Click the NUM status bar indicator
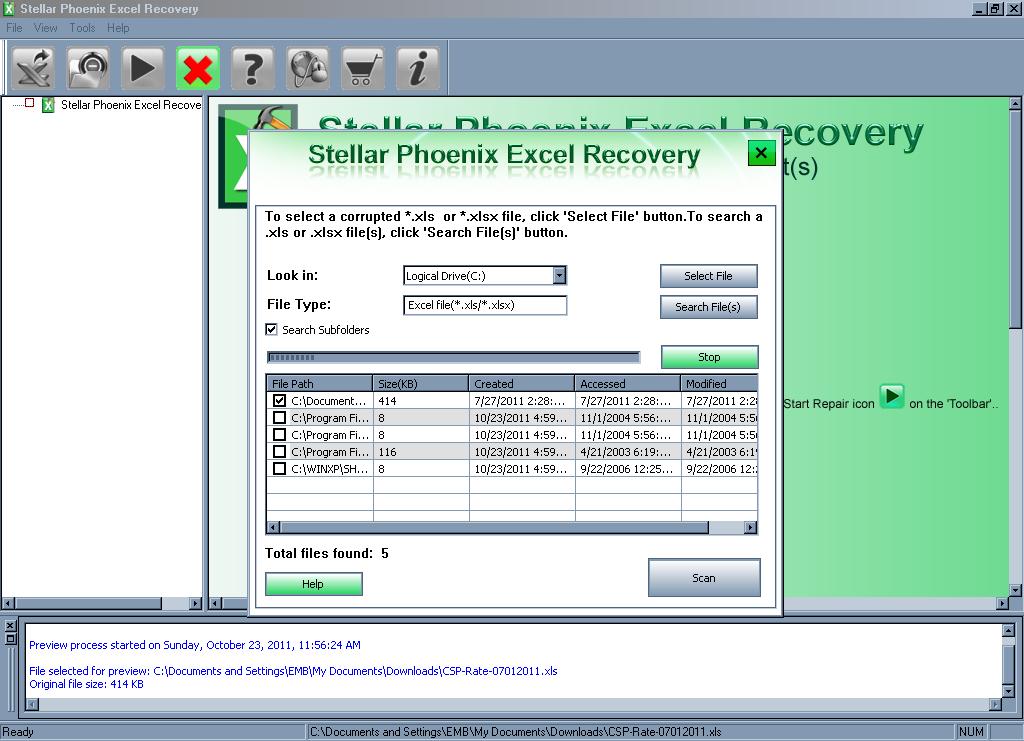Screen dimensions: 1024x741 pos(971,732)
